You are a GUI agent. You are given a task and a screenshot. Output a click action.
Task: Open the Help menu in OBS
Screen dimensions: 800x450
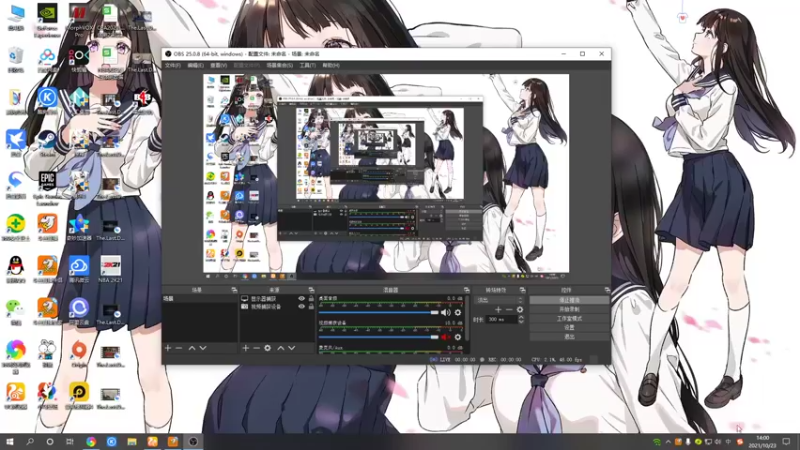331,65
